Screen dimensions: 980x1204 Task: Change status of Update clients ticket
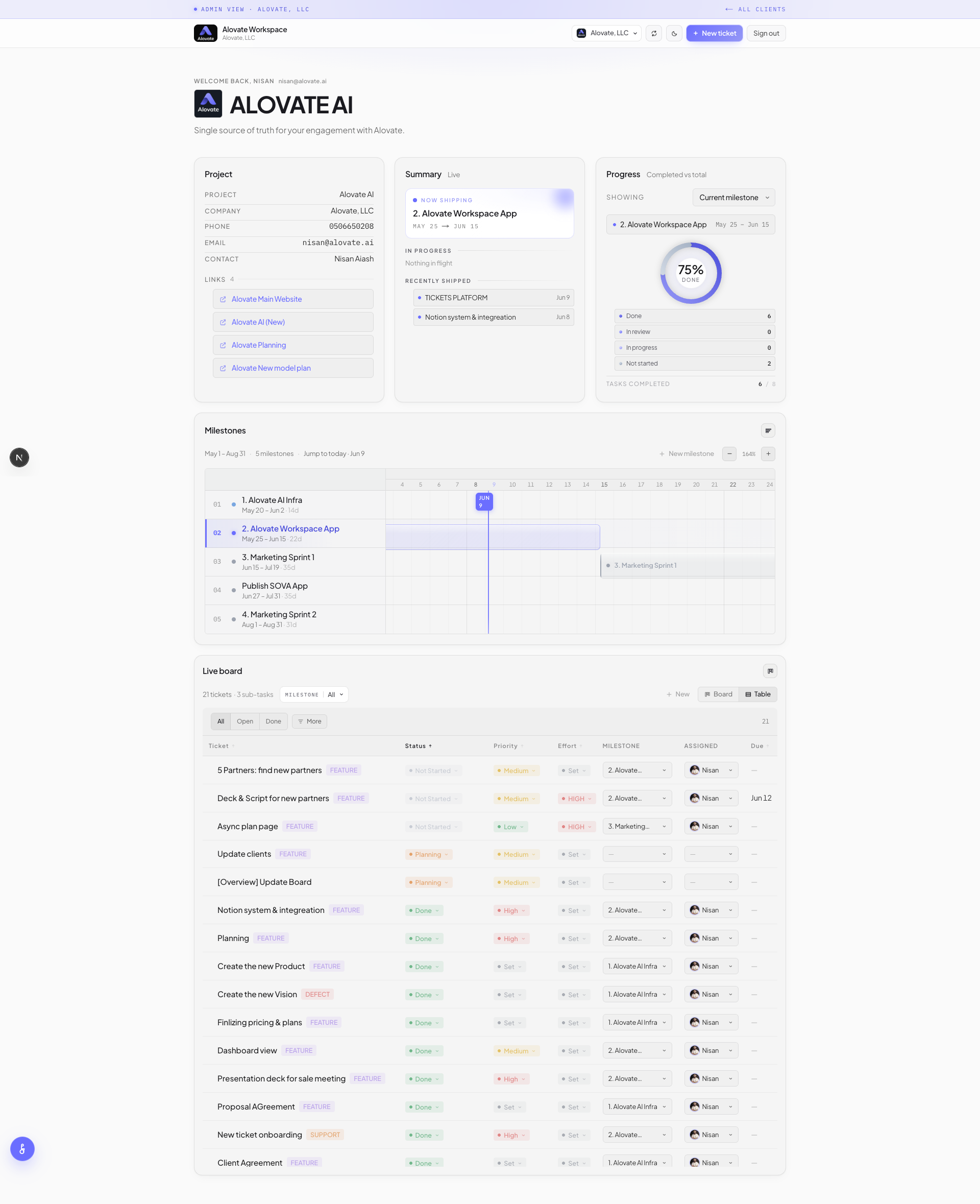coord(429,854)
